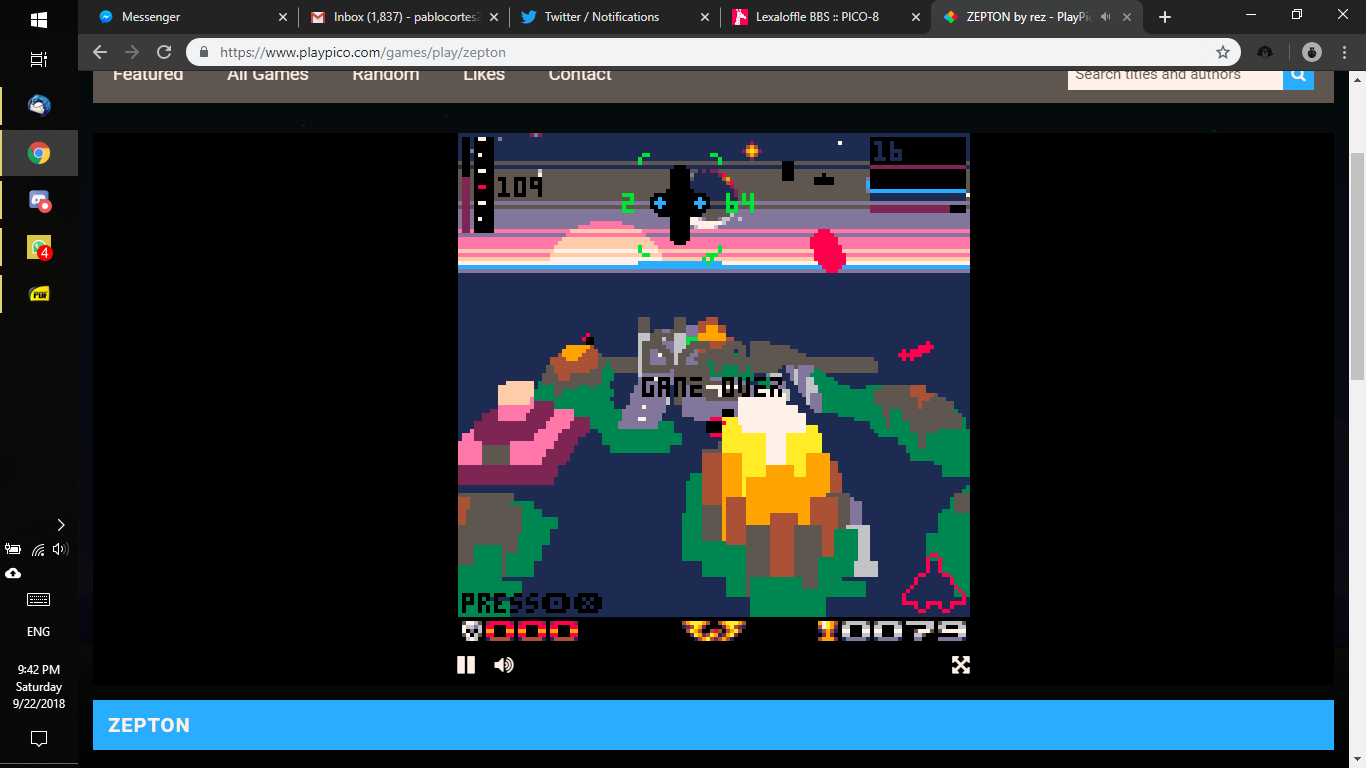The image size is (1366, 768).
Task: Close the Messenger tab
Action: (283, 17)
